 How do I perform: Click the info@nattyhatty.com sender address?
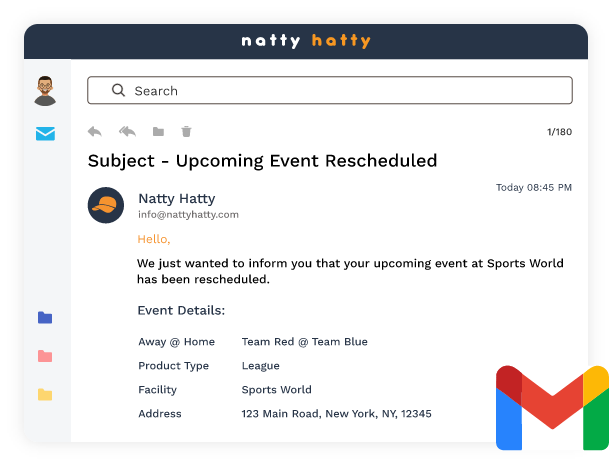(x=188, y=214)
